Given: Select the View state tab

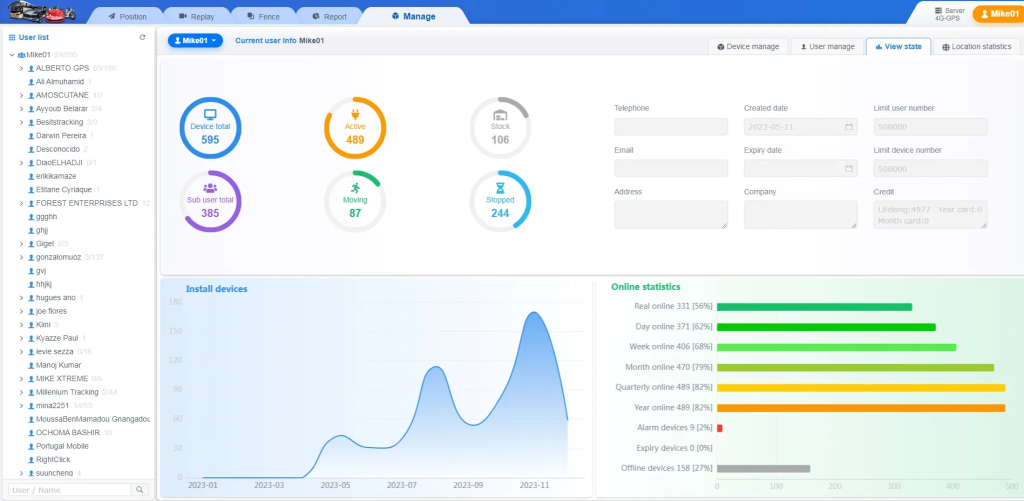Looking at the screenshot, I should click(x=898, y=46).
